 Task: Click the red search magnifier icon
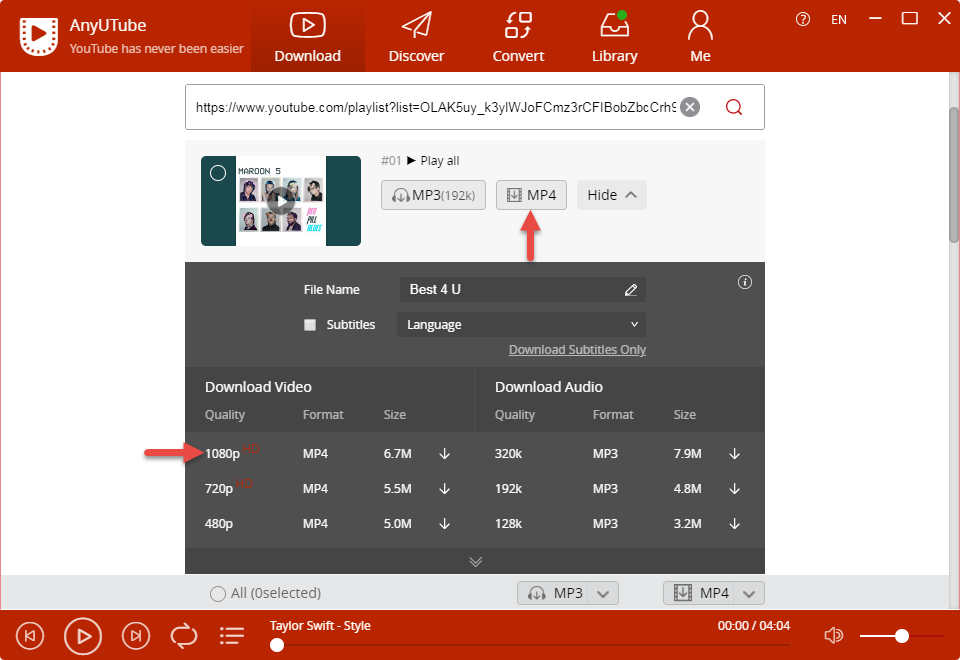(x=733, y=107)
